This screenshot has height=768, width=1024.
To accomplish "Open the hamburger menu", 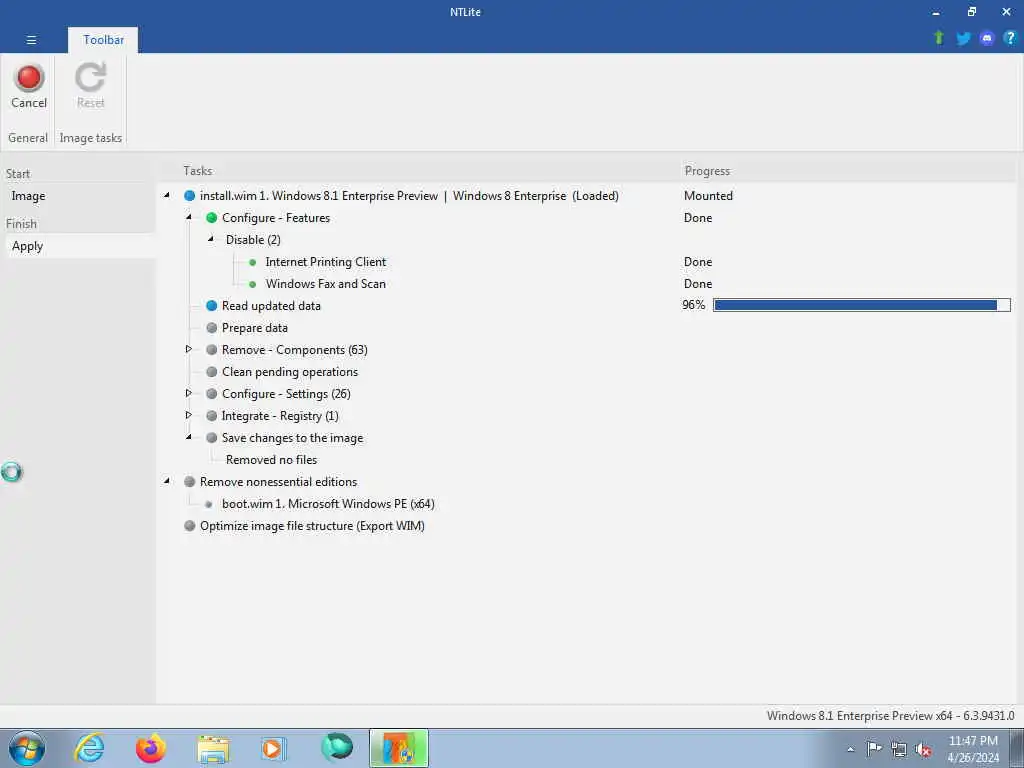I will coord(31,40).
